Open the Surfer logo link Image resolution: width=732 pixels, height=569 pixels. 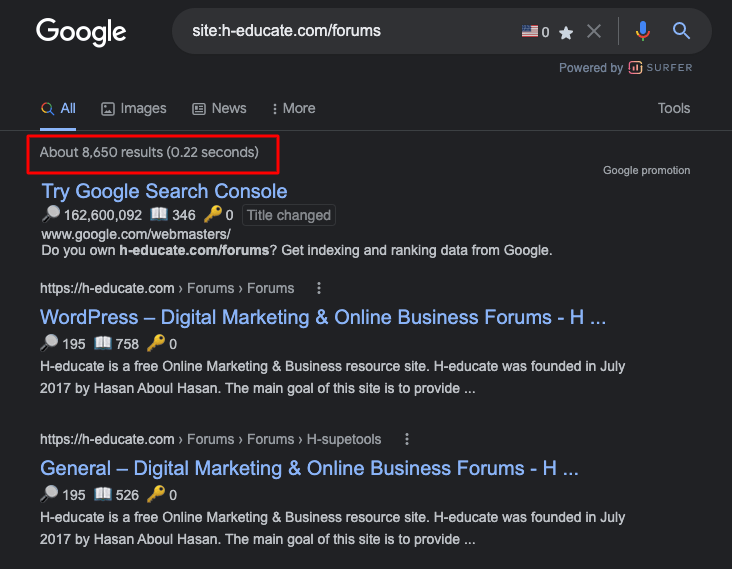point(660,68)
